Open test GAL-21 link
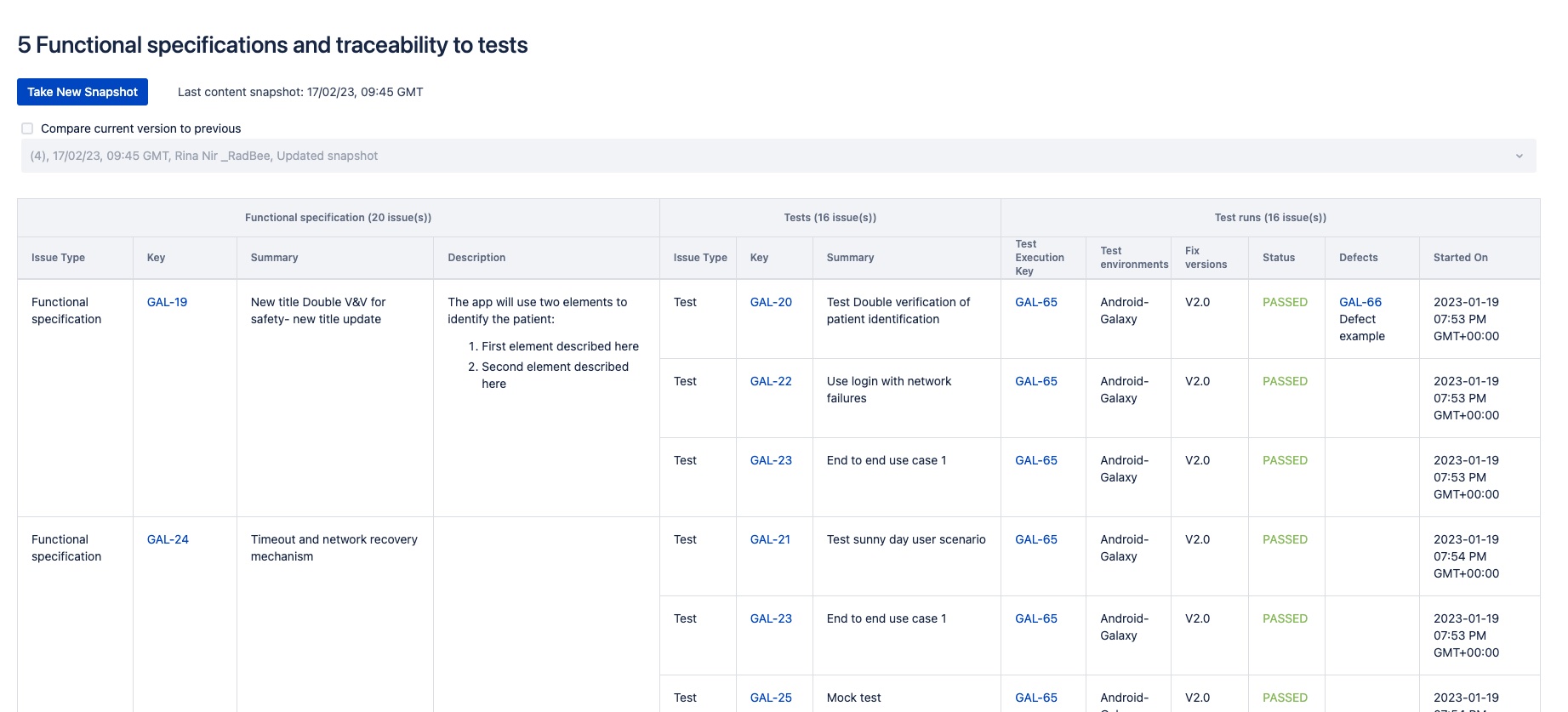This screenshot has width=1568, height=712. click(770, 539)
